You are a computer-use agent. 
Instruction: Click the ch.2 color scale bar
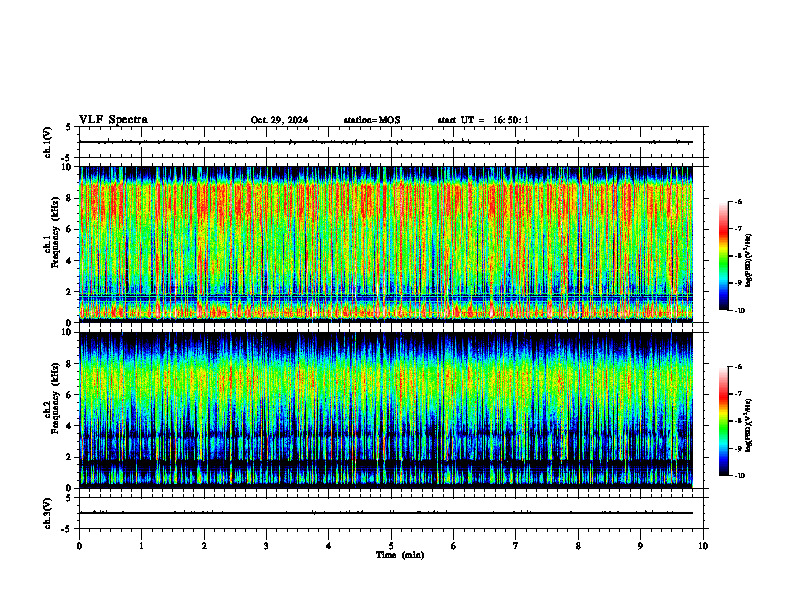coord(724,421)
